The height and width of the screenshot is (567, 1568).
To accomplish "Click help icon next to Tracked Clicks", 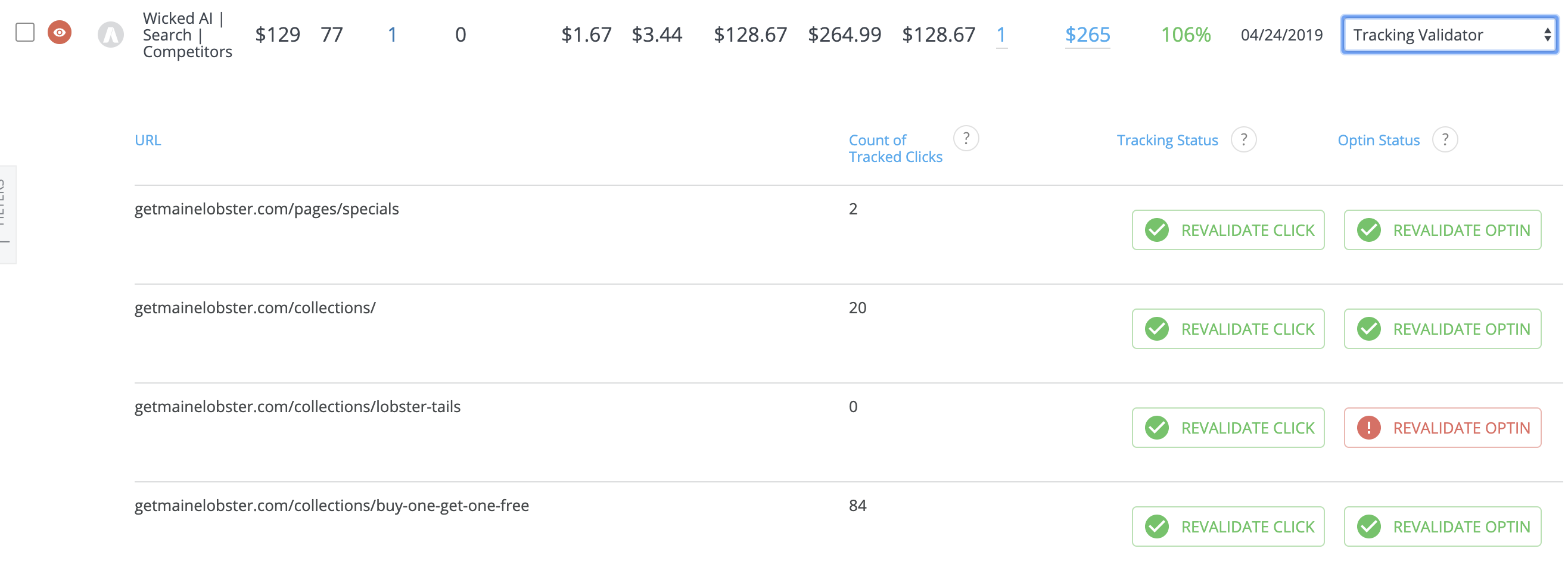I will click(x=965, y=139).
